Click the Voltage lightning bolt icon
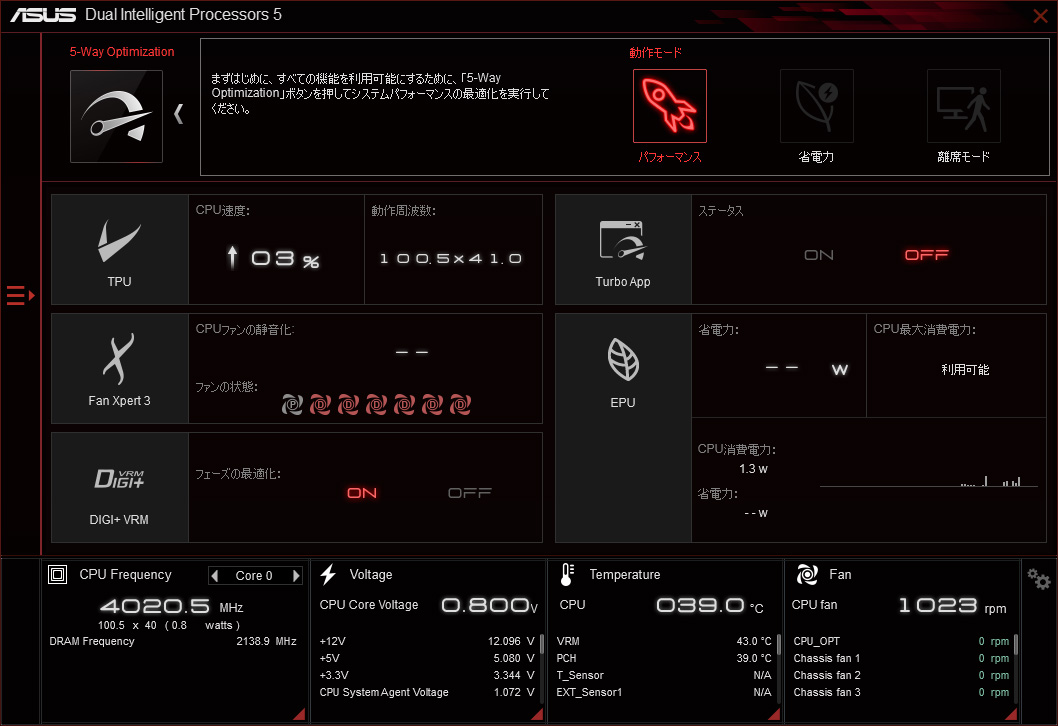 pos(328,574)
